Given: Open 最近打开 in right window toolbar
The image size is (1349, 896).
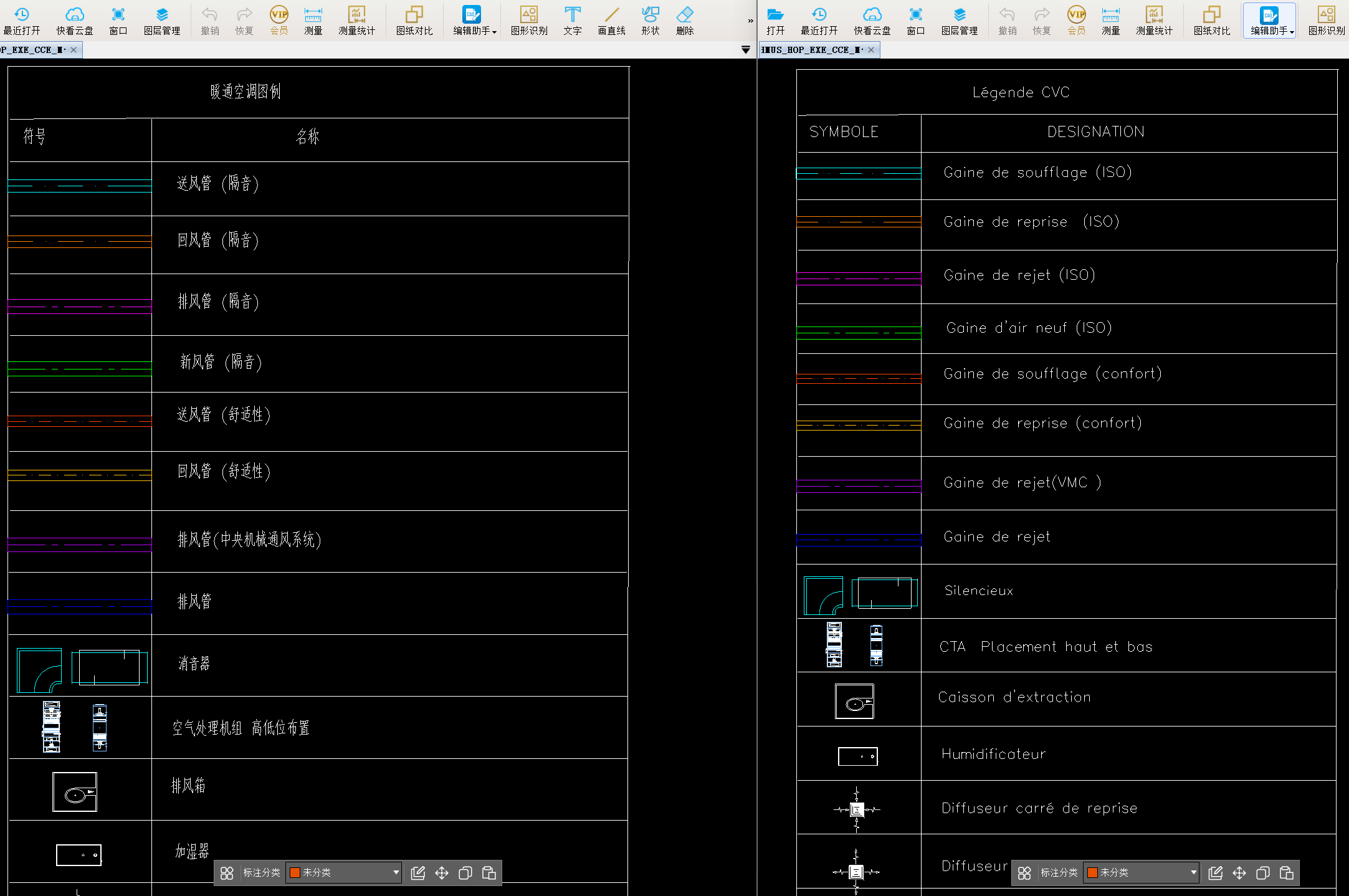Looking at the screenshot, I should pyautogui.click(x=819, y=21).
